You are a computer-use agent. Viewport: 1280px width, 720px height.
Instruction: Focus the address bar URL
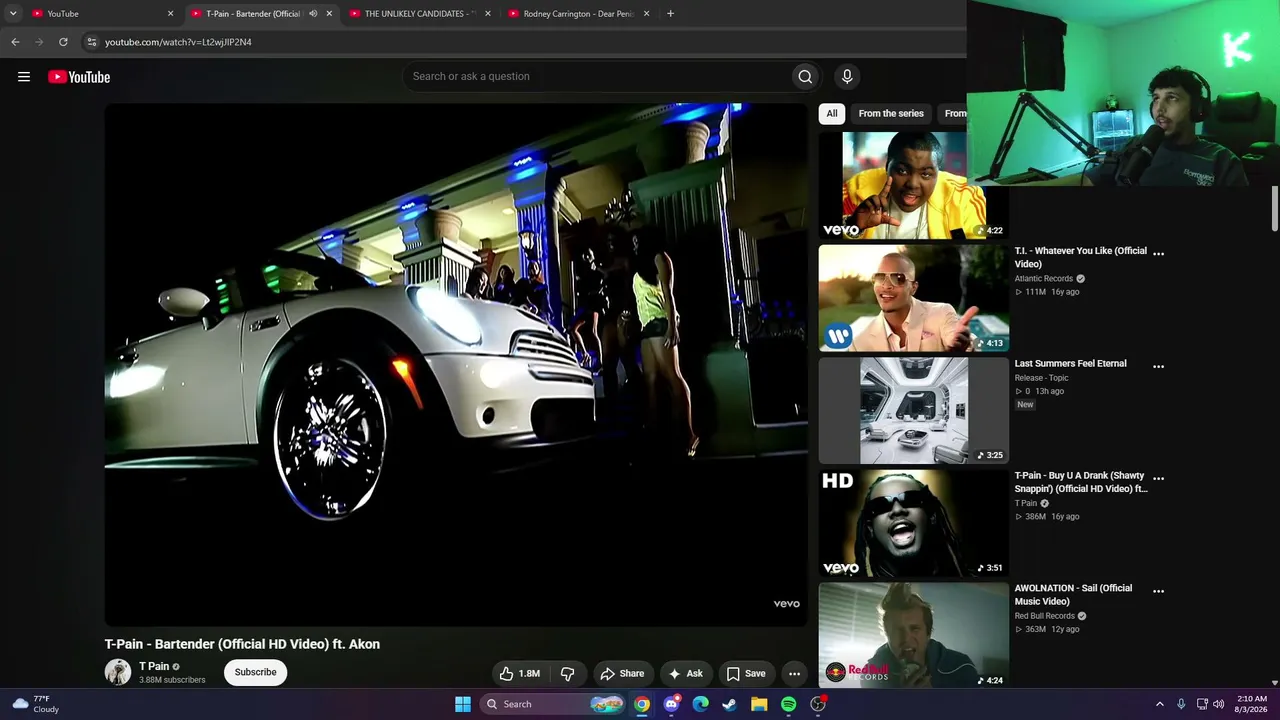tap(178, 42)
